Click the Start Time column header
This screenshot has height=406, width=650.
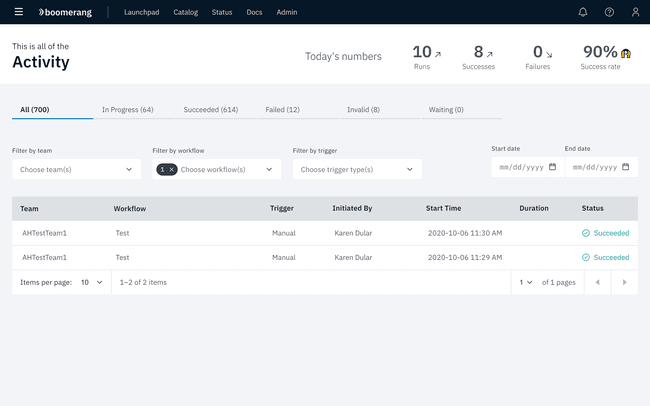[x=443, y=208]
